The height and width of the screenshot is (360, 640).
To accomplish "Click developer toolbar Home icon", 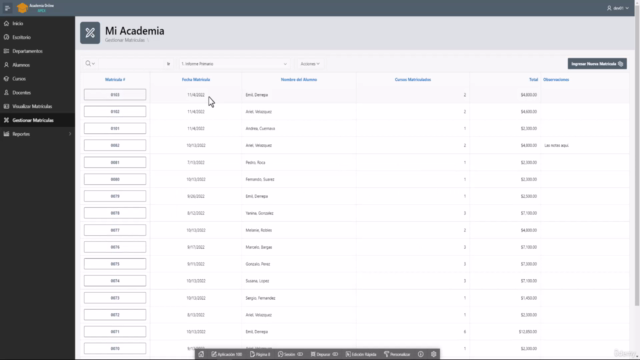I will pos(201,354).
